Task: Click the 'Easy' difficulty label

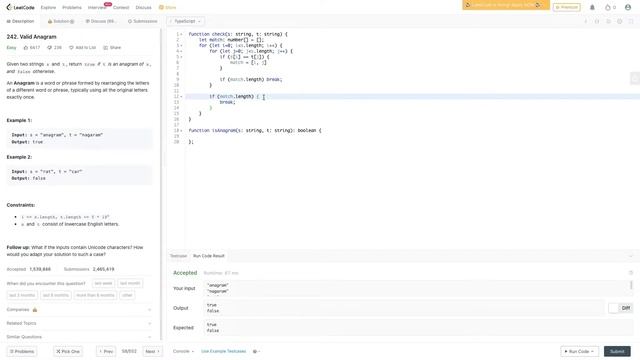Action: tap(11, 48)
